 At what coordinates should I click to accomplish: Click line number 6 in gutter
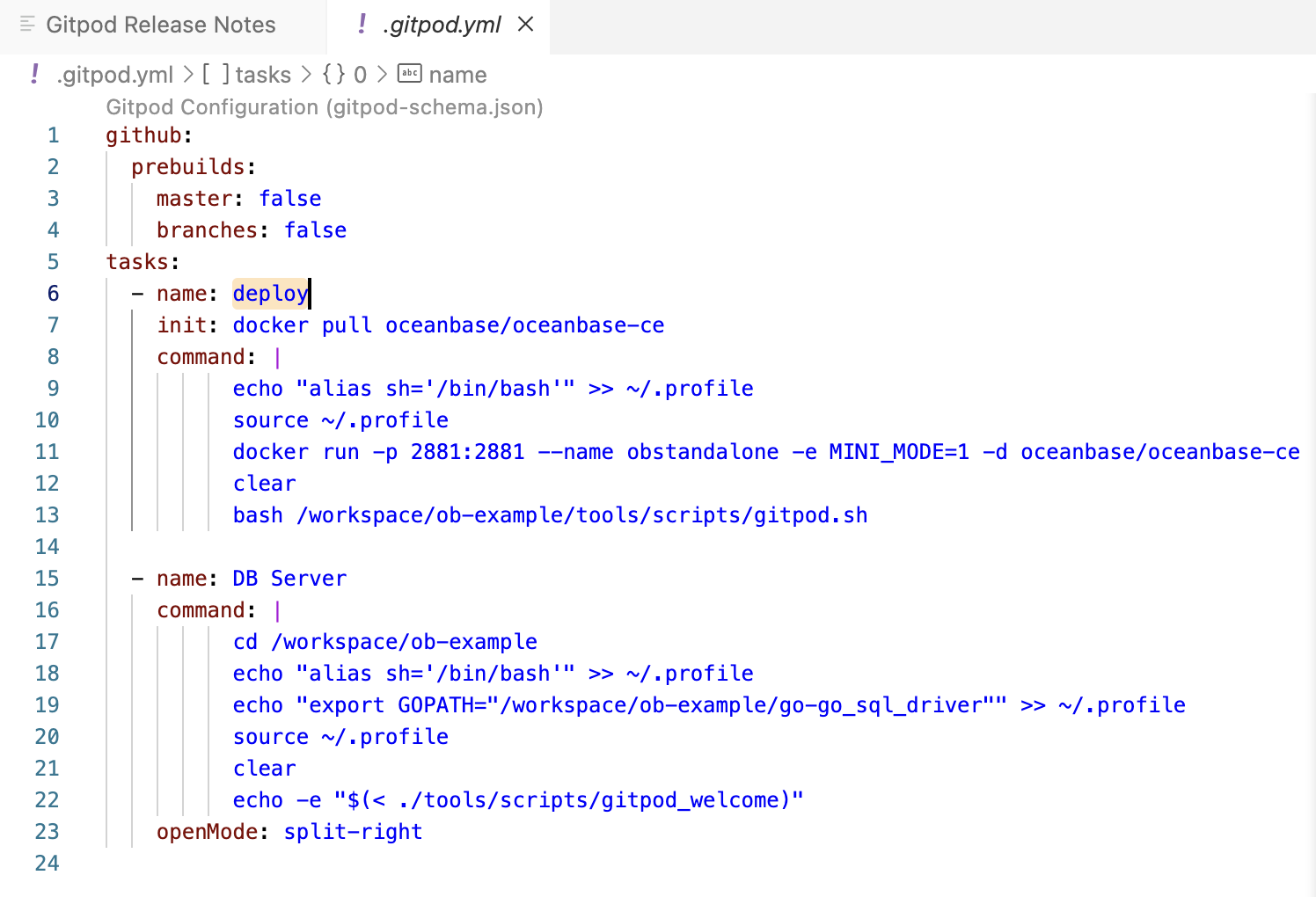pyautogui.click(x=53, y=294)
